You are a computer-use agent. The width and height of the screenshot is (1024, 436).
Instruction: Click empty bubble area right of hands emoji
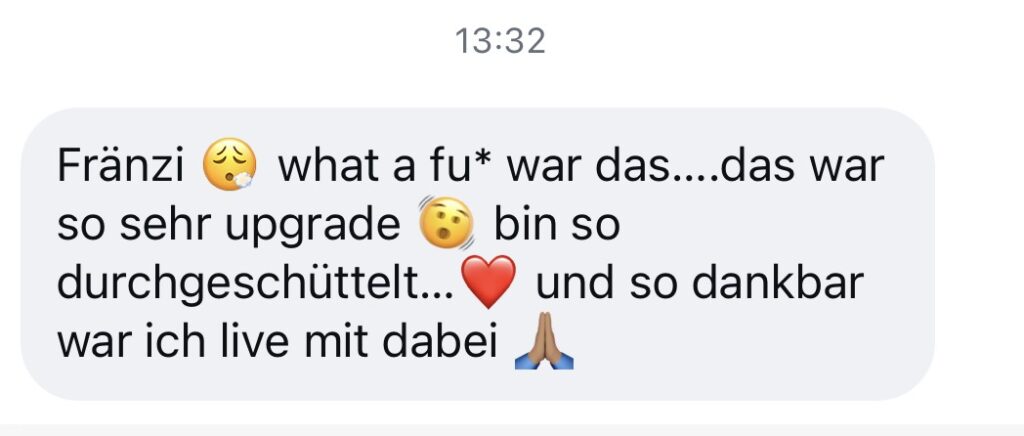pyautogui.click(x=751, y=342)
